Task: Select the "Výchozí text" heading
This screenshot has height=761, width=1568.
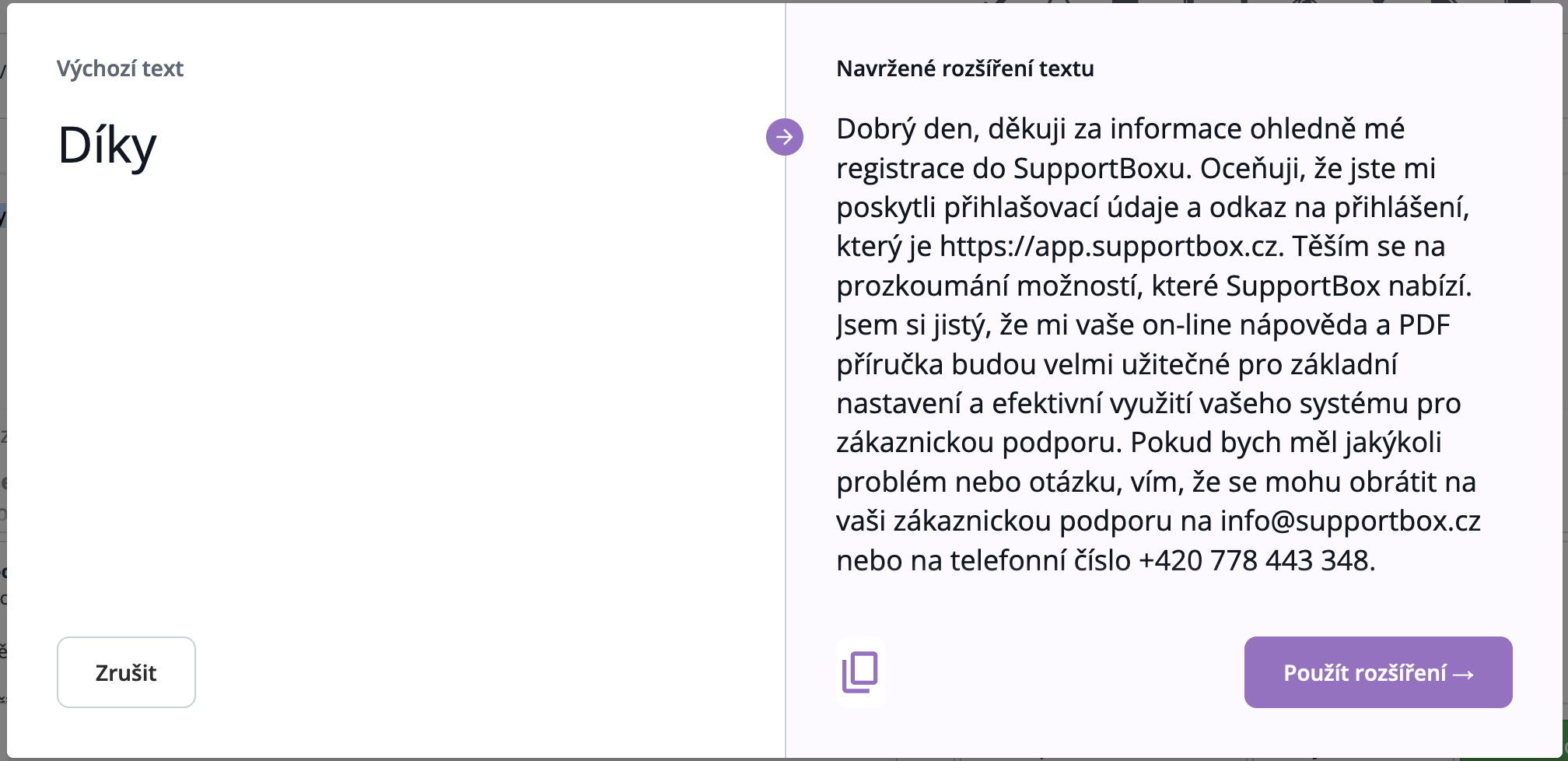Action: click(120, 68)
